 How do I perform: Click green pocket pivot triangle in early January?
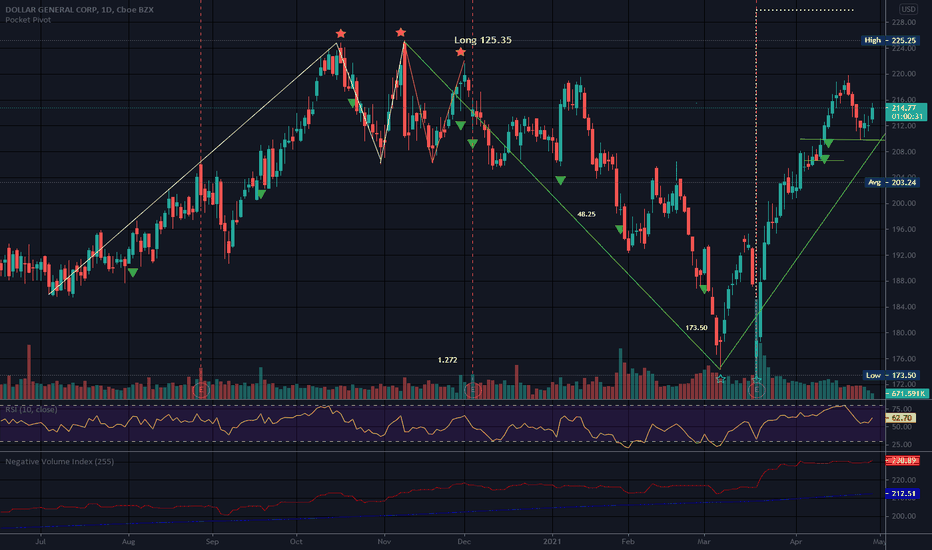pyautogui.click(x=561, y=180)
